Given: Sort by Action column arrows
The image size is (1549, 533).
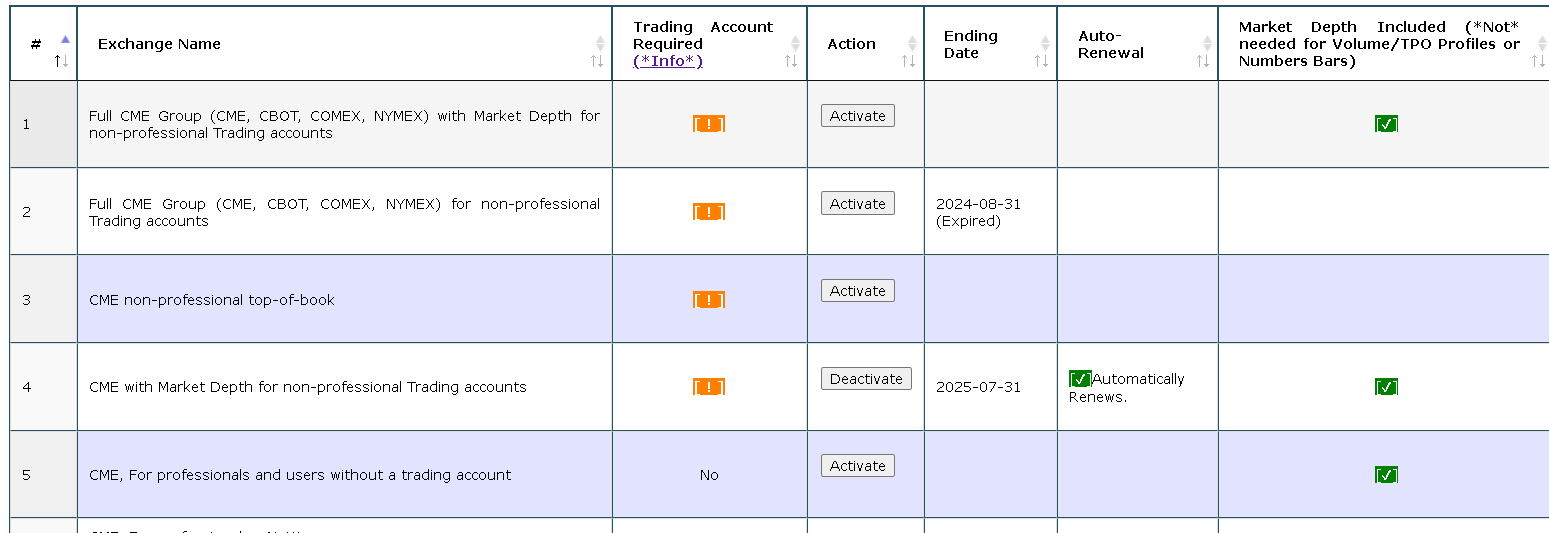Looking at the screenshot, I should [910, 52].
